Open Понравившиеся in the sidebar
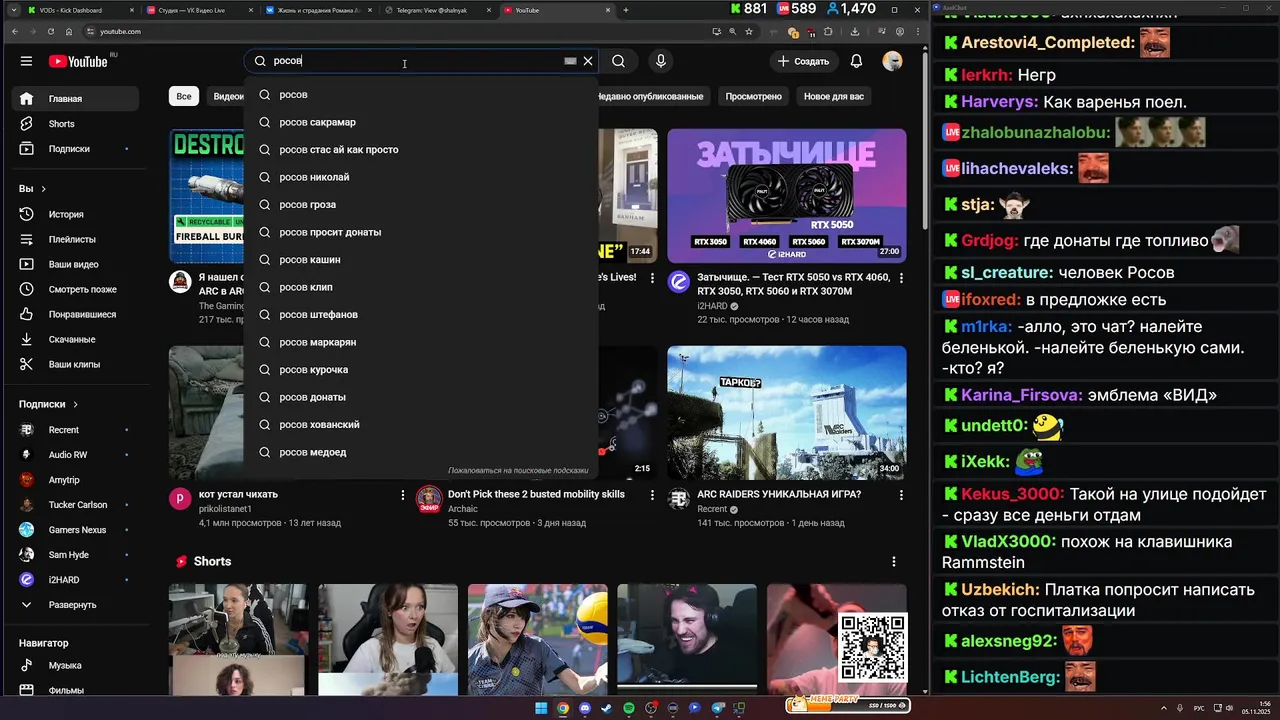Screen dimensions: 1280x720 click(x=75, y=314)
